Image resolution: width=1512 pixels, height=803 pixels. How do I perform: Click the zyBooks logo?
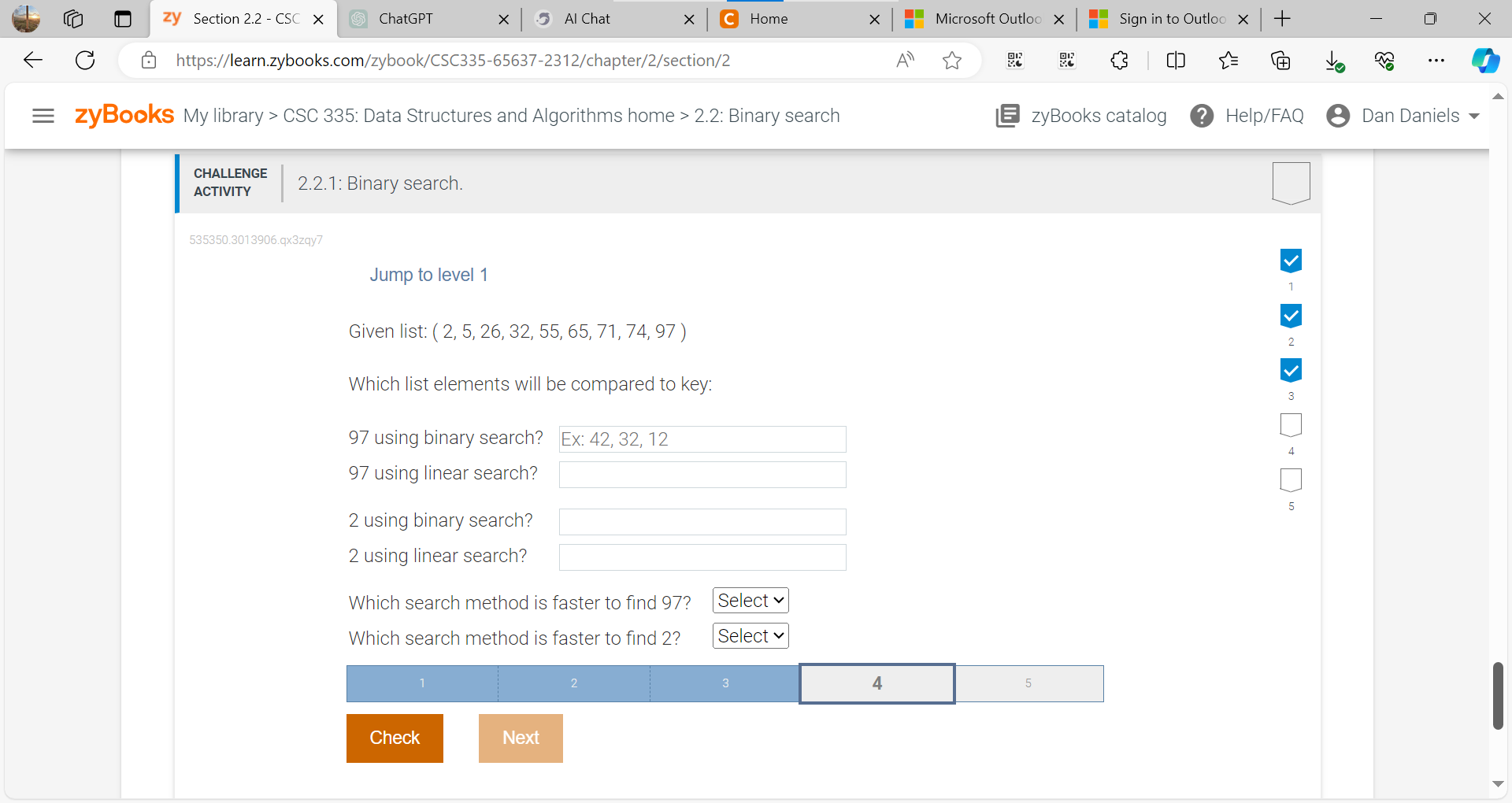coord(124,115)
